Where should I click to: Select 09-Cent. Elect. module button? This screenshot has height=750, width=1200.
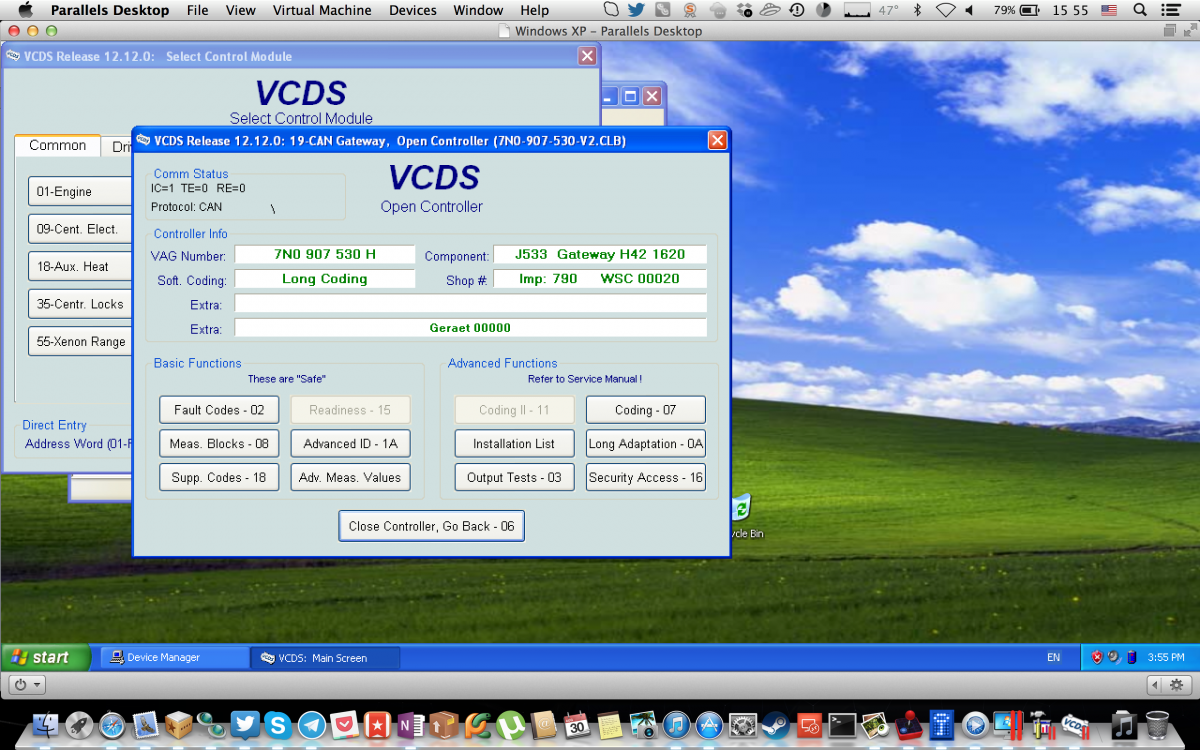pos(80,229)
